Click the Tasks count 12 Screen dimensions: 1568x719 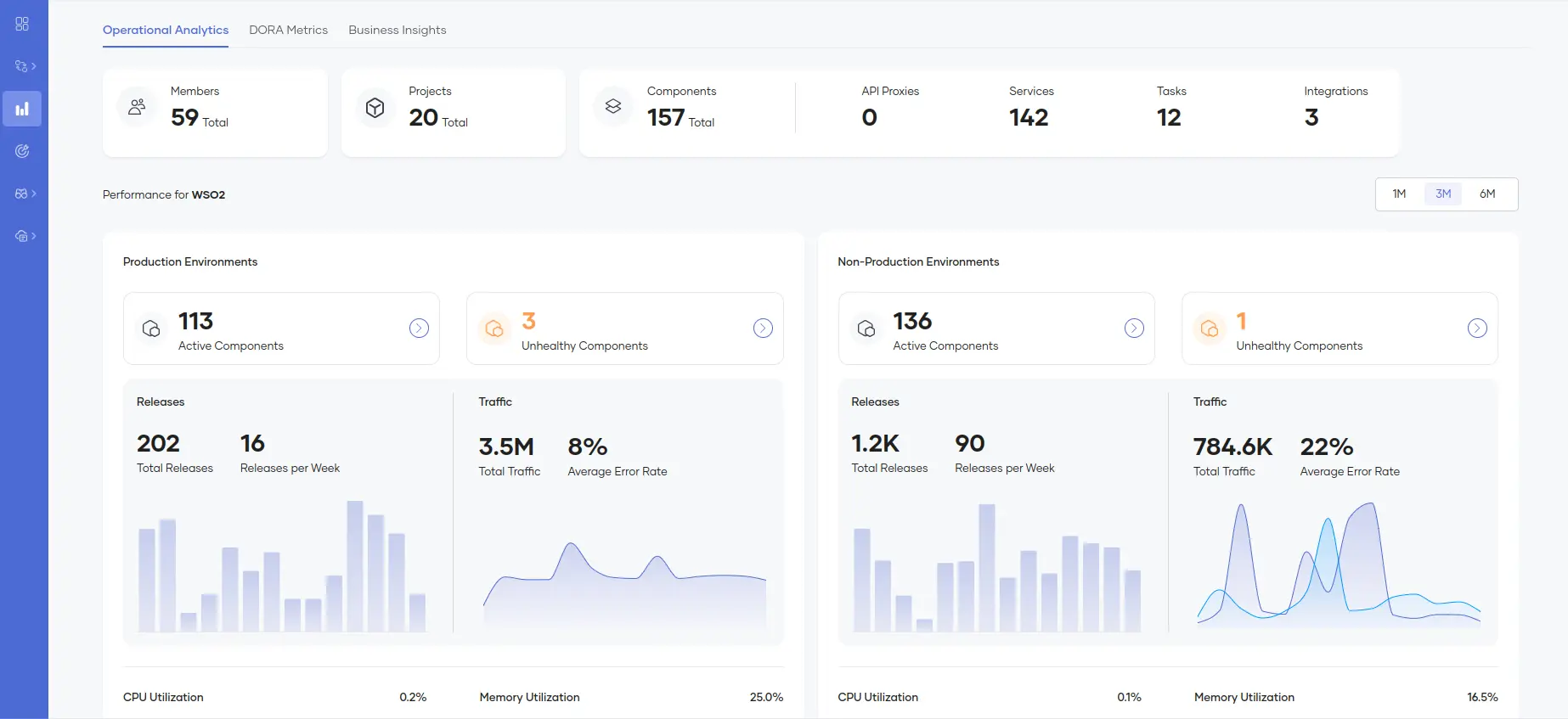[1169, 117]
